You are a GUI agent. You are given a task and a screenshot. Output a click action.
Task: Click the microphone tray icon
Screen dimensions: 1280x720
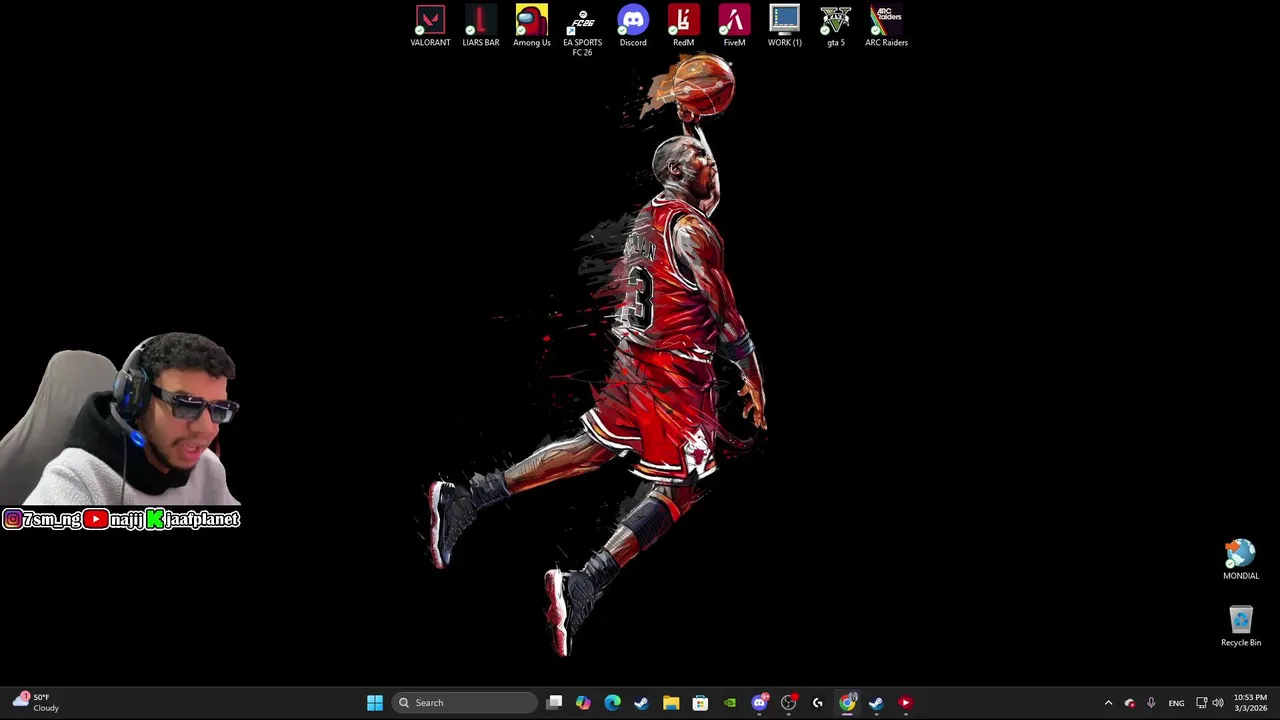point(1151,703)
